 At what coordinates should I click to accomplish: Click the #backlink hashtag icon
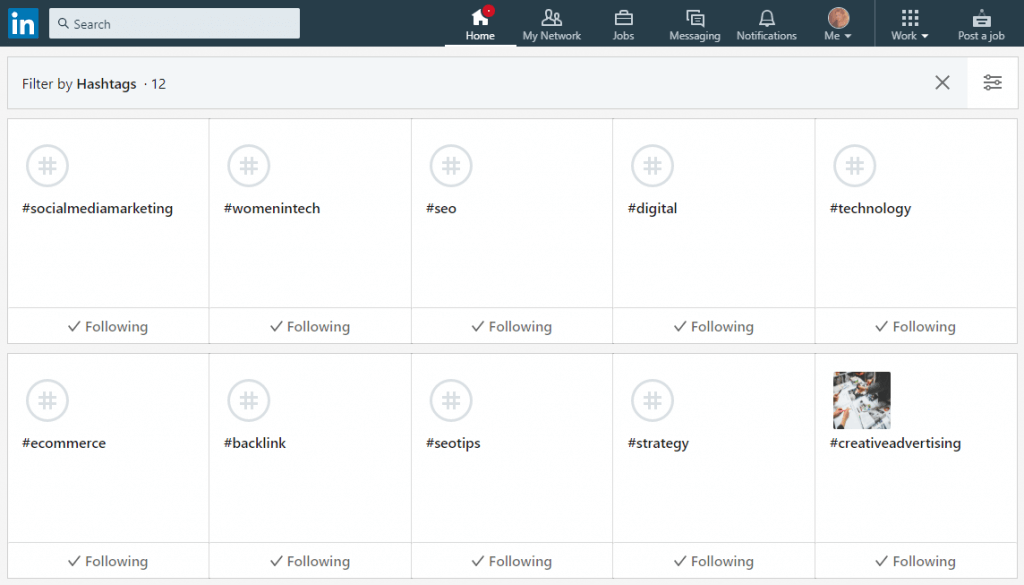tap(249, 400)
